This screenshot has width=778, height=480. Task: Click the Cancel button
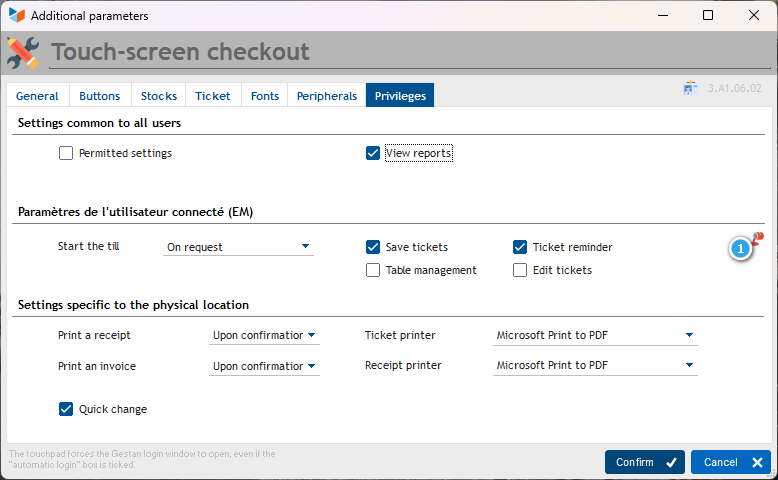click(730, 462)
